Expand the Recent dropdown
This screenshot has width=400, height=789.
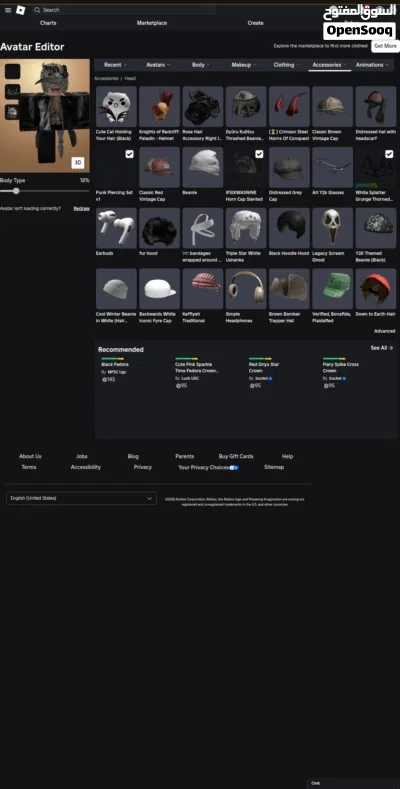click(115, 65)
